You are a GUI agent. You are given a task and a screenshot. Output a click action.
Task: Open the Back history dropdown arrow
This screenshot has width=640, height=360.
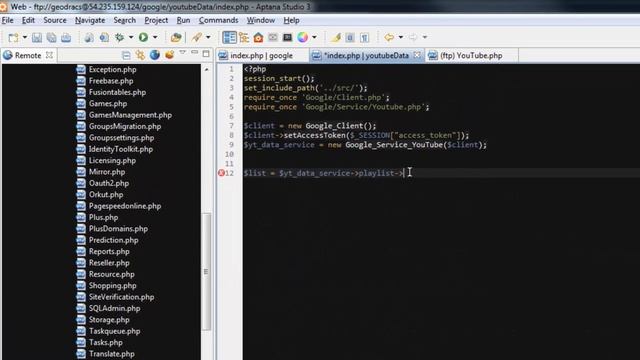(400, 38)
